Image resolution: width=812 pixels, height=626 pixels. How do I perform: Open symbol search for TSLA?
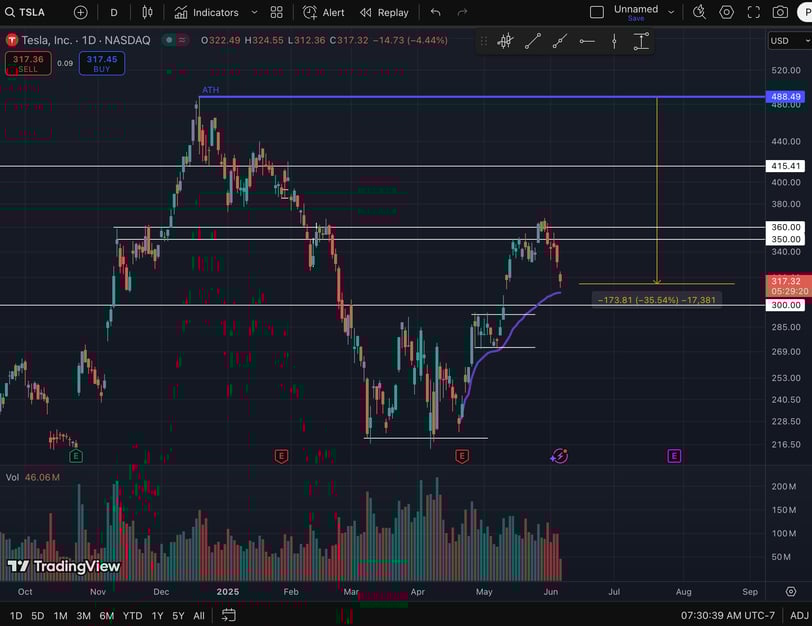tap(24, 12)
